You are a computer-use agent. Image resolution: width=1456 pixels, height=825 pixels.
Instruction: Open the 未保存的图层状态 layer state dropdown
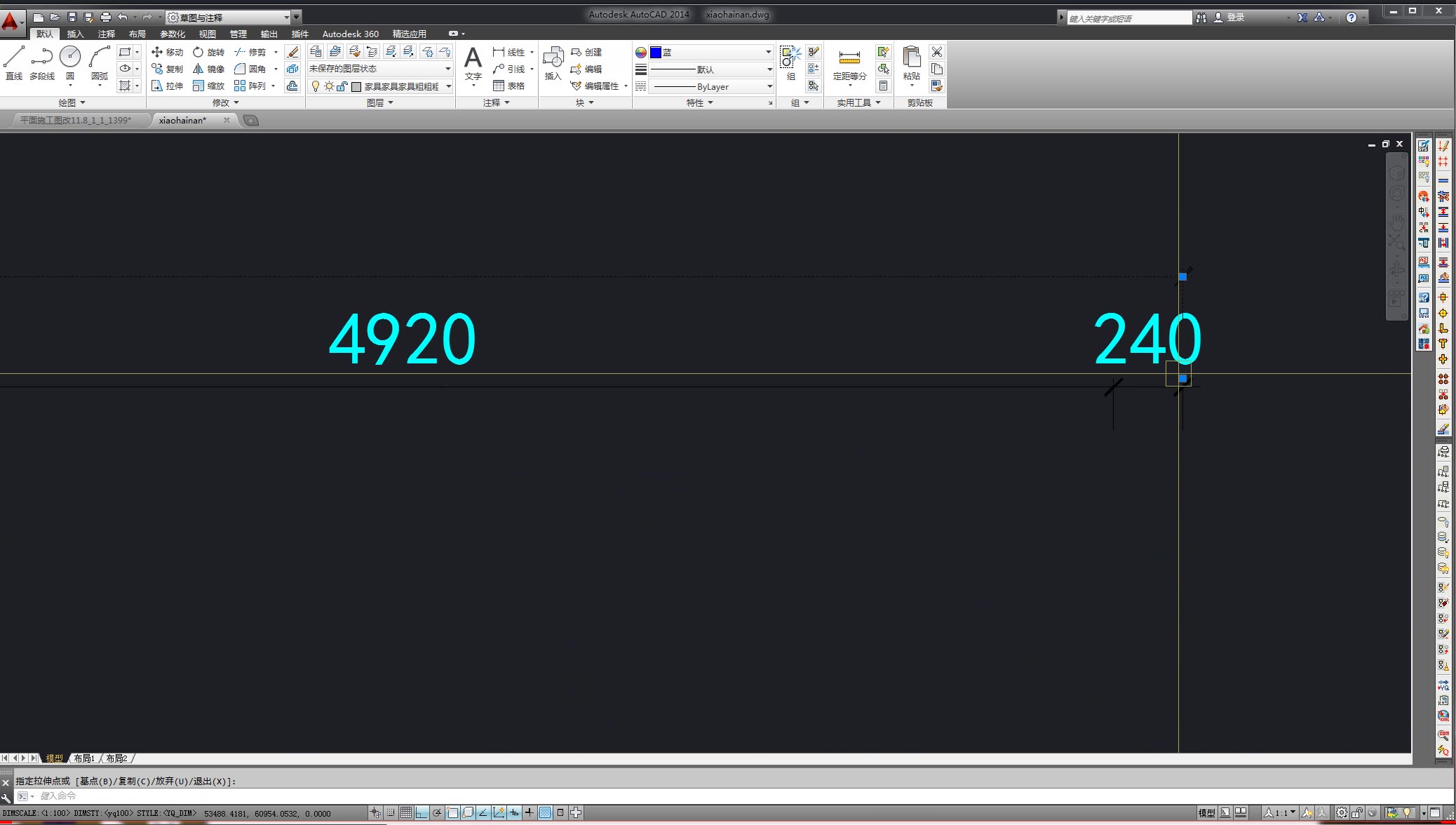[x=380, y=69]
